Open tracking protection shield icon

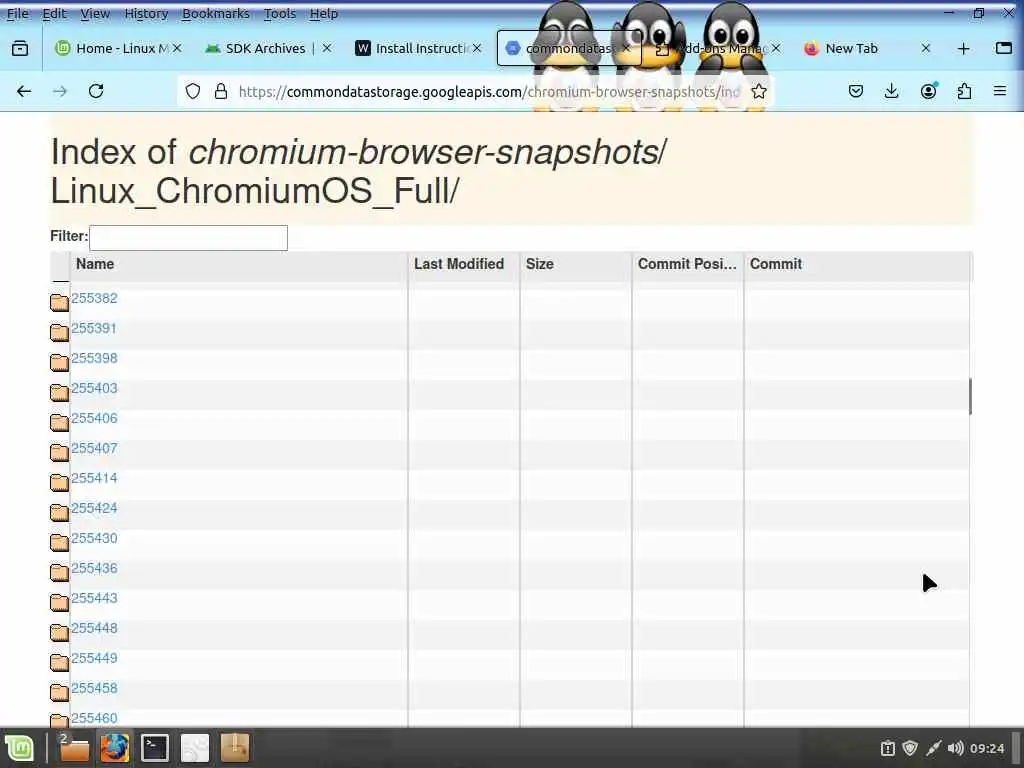coord(192,91)
